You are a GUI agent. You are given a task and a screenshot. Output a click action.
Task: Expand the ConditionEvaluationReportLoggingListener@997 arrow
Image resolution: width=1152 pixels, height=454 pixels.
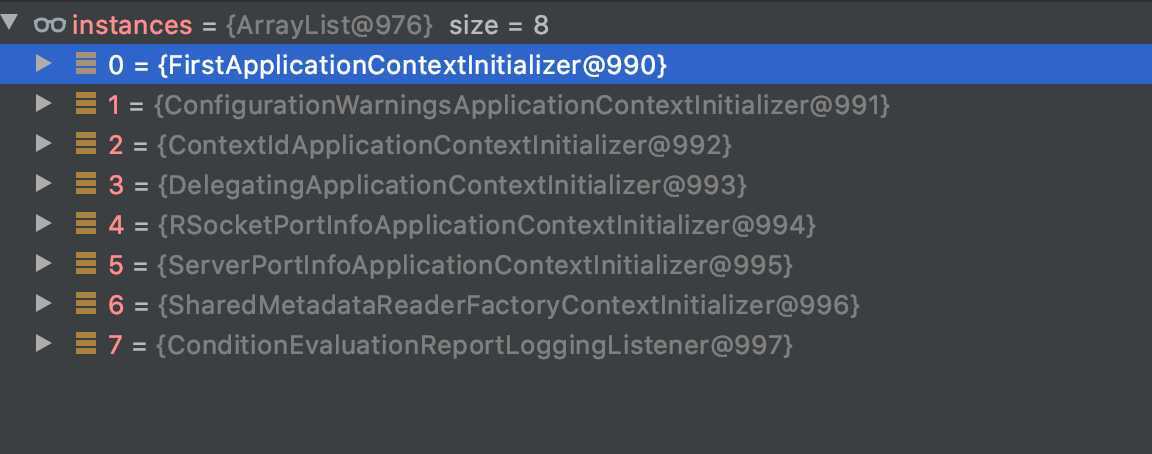44,343
